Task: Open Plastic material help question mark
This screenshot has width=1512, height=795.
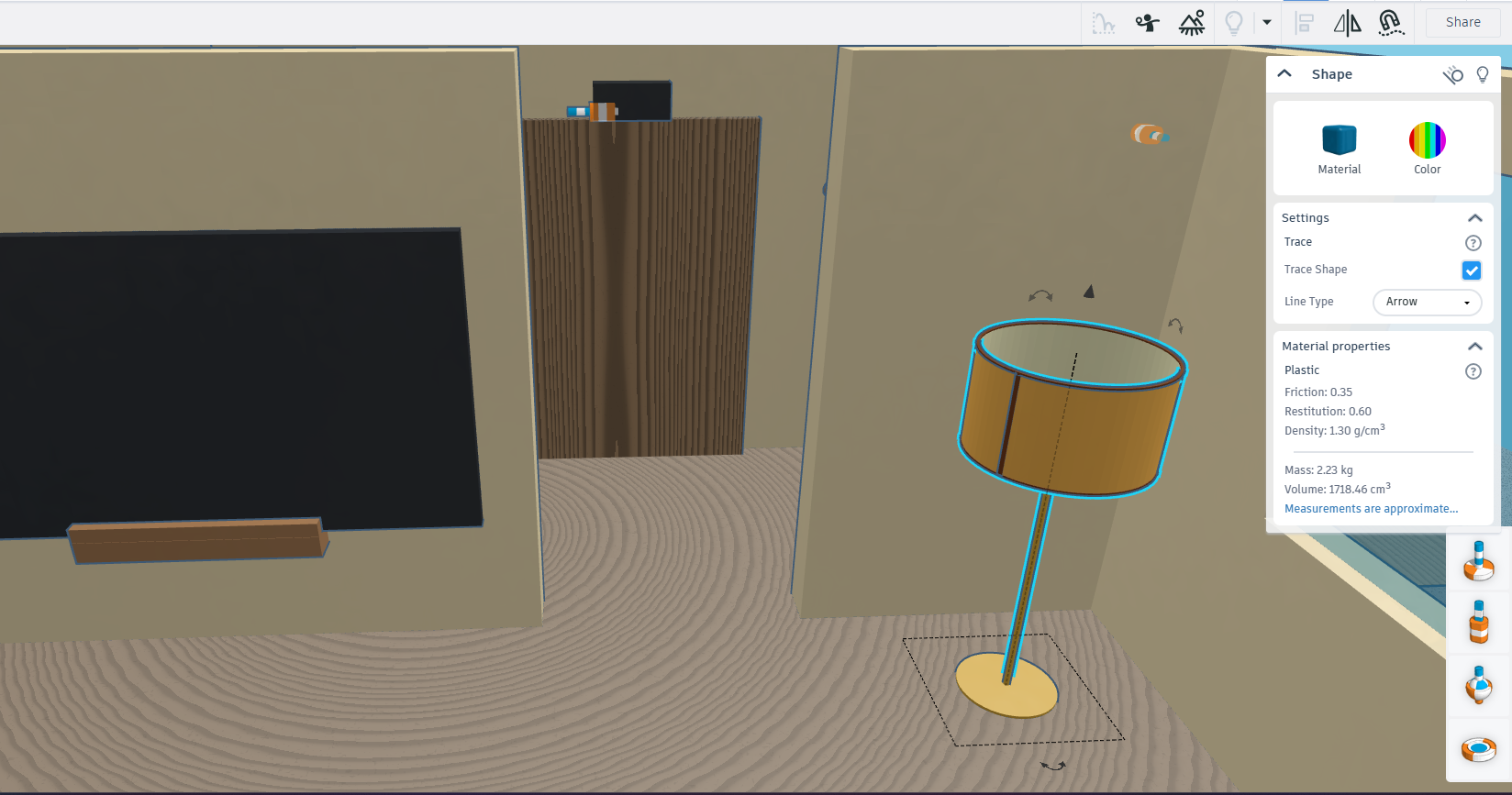Action: (1473, 371)
